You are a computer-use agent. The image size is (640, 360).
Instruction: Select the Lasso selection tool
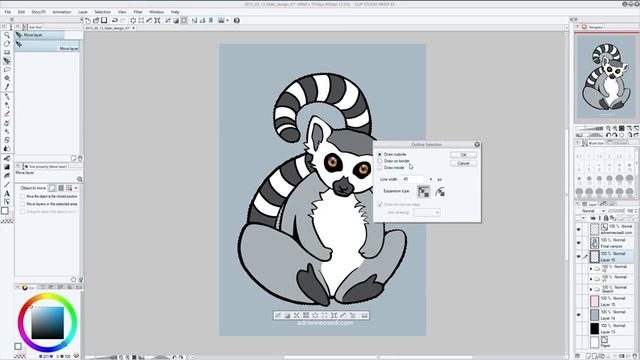click(7, 69)
